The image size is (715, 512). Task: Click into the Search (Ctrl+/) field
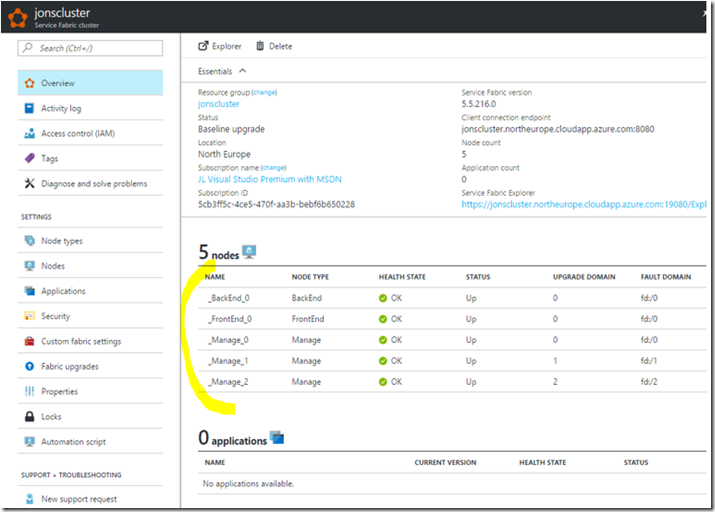(90, 48)
